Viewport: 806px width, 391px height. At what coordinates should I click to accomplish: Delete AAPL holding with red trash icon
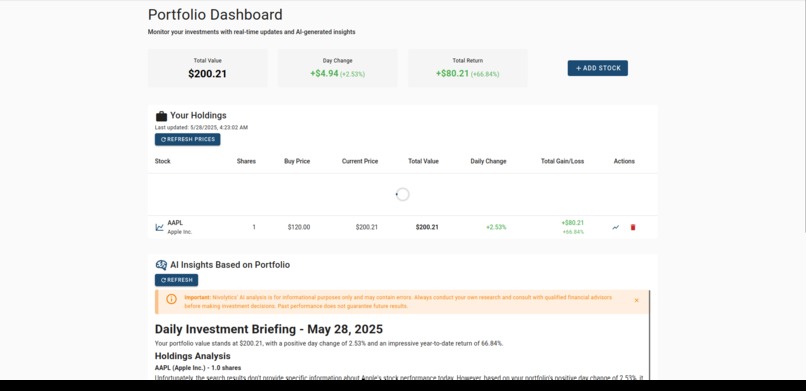[633, 227]
